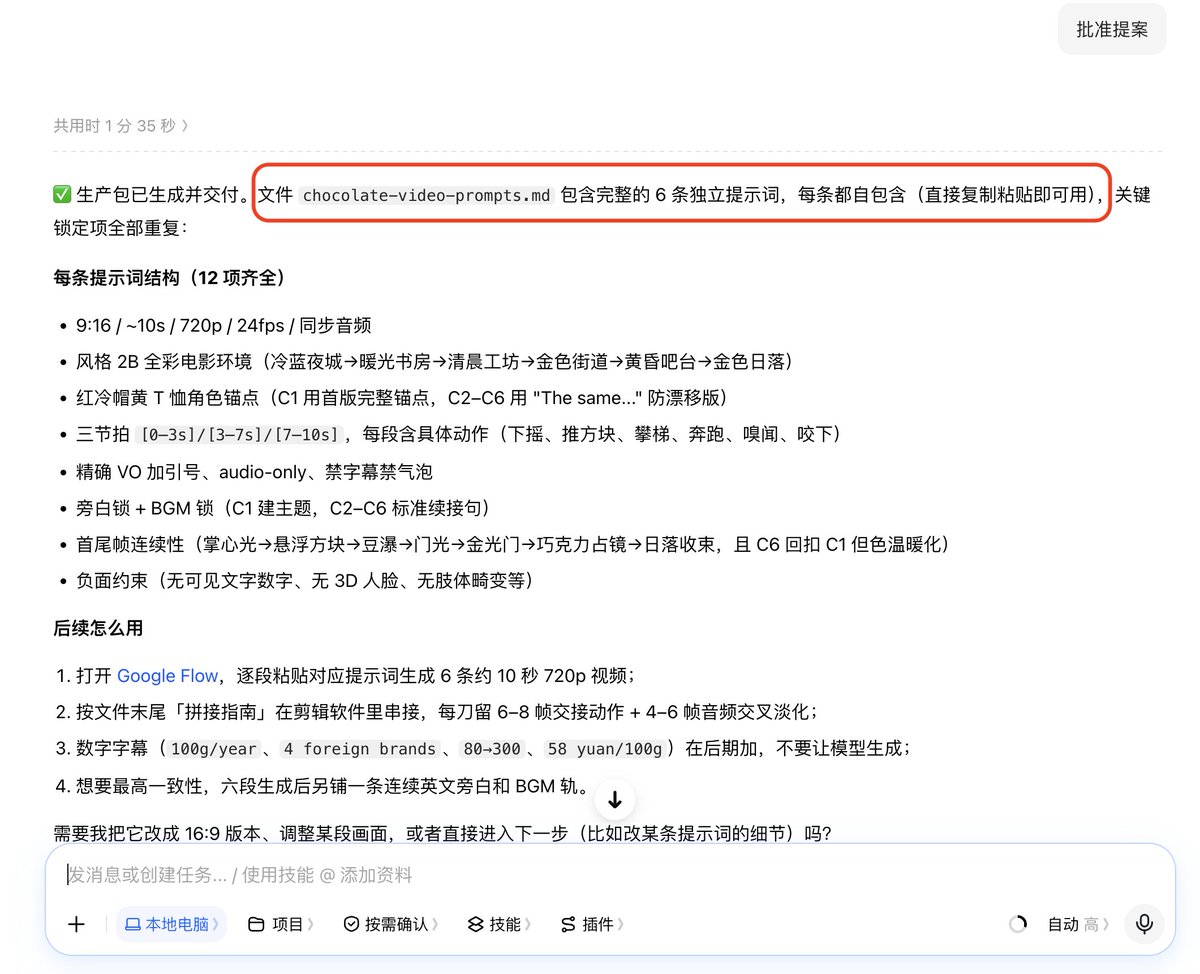This screenshot has width=1200, height=974.
Task: Click the 后续怎么用 heading
Action: point(98,628)
